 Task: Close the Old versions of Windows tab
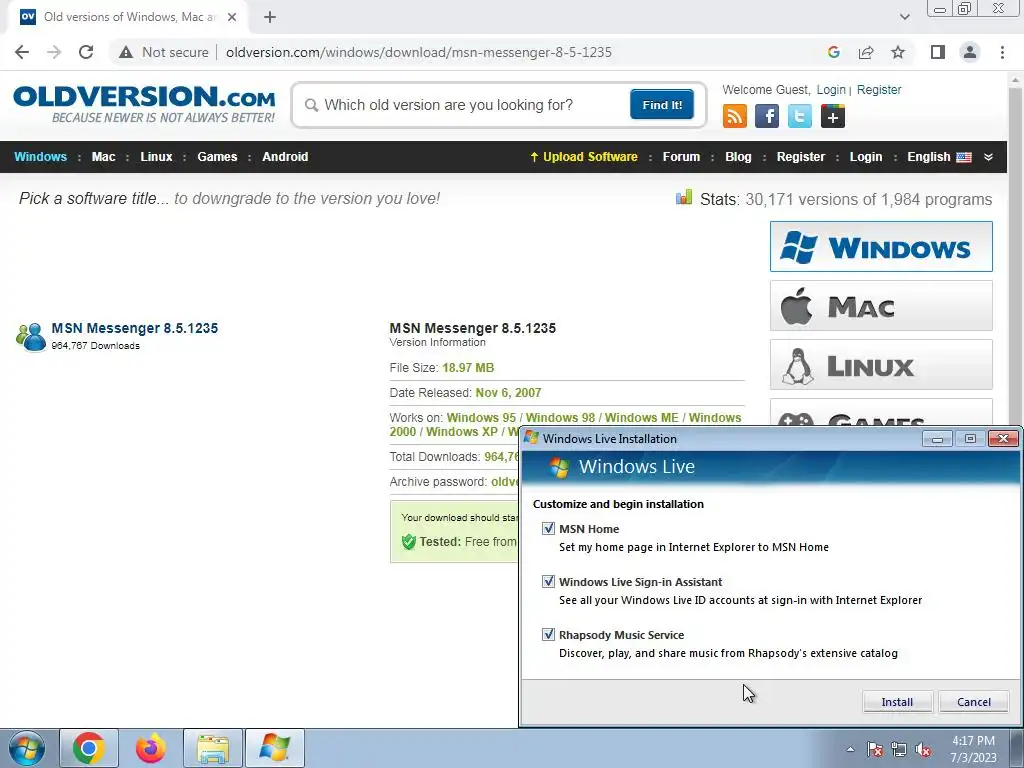pyautogui.click(x=232, y=17)
